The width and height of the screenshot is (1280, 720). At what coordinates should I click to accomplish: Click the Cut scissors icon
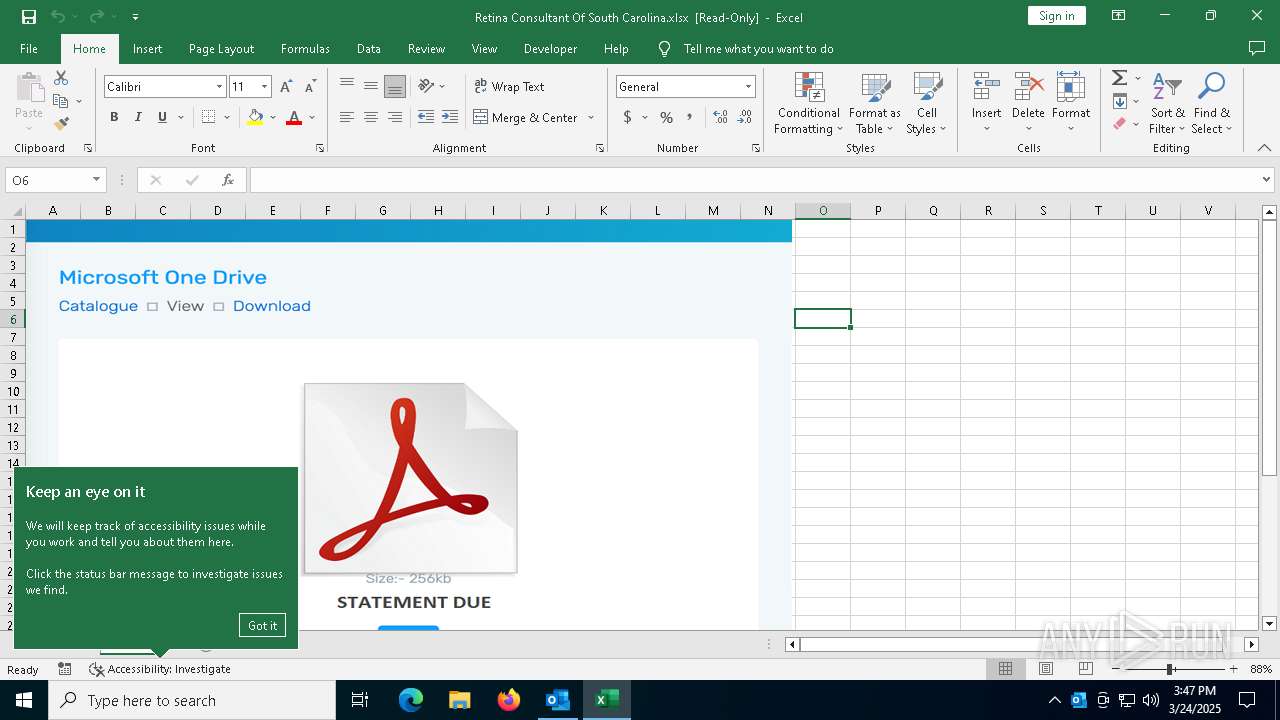[61, 78]
